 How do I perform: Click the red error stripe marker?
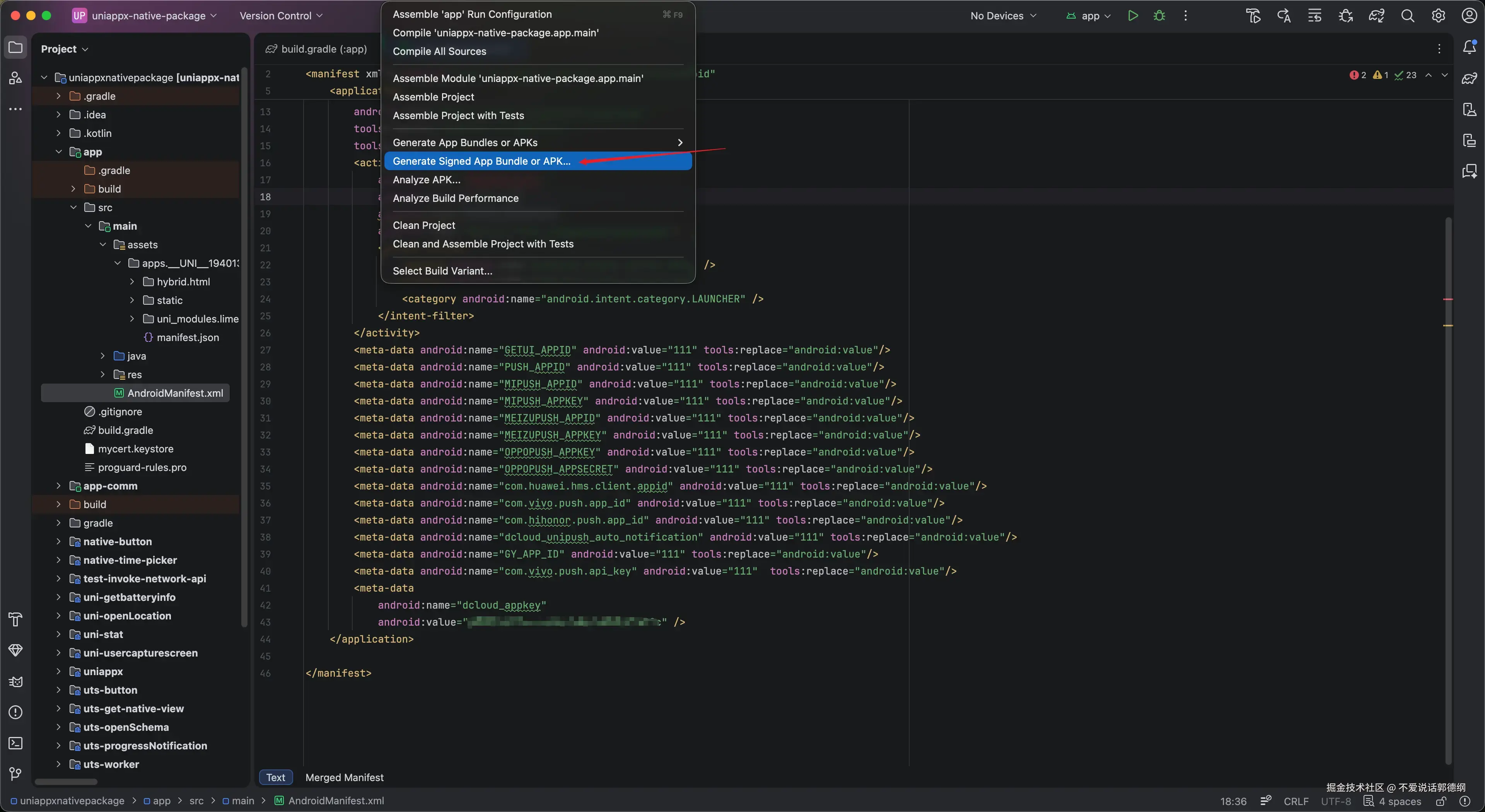tap(1447, 300)
